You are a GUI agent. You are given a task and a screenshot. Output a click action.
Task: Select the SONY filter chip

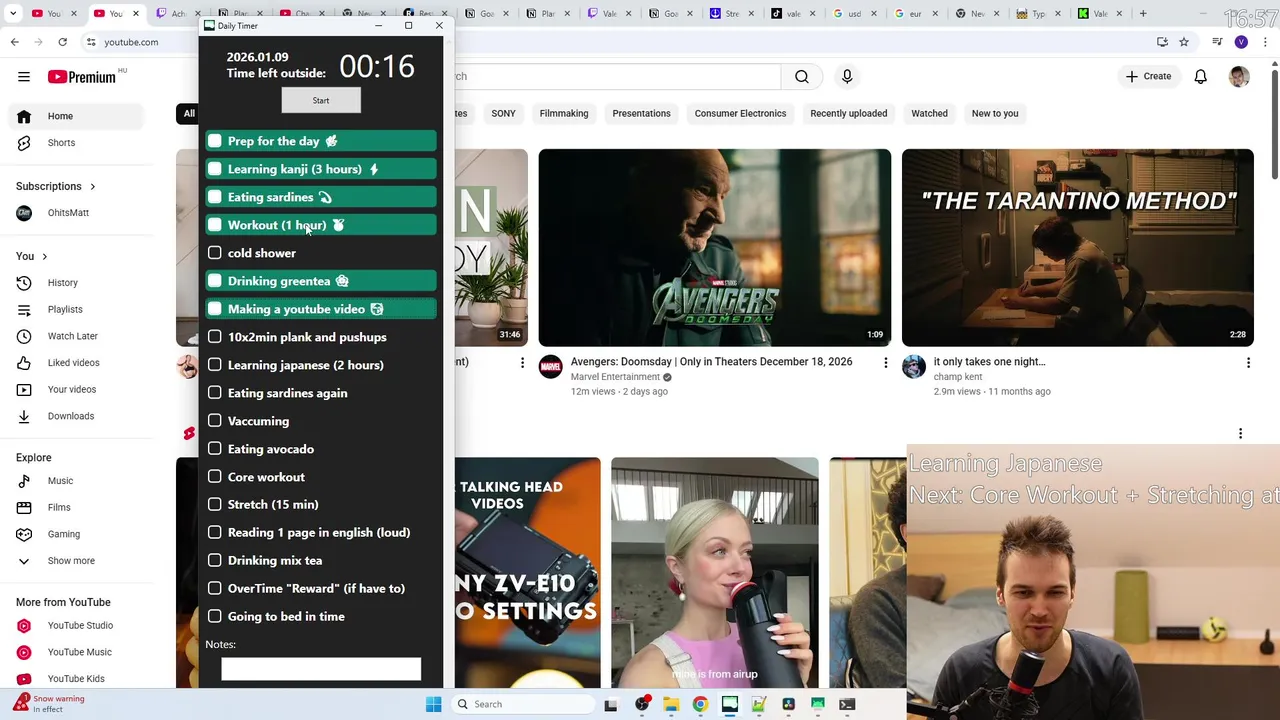click(503, 113)
